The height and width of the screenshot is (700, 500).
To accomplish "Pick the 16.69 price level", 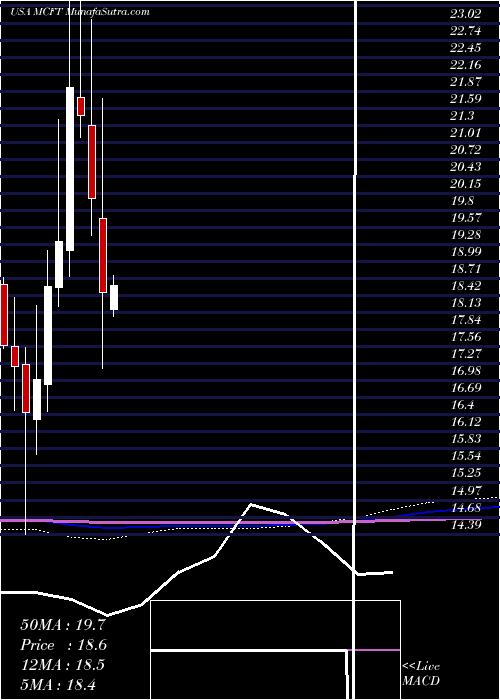I will 466,388.
